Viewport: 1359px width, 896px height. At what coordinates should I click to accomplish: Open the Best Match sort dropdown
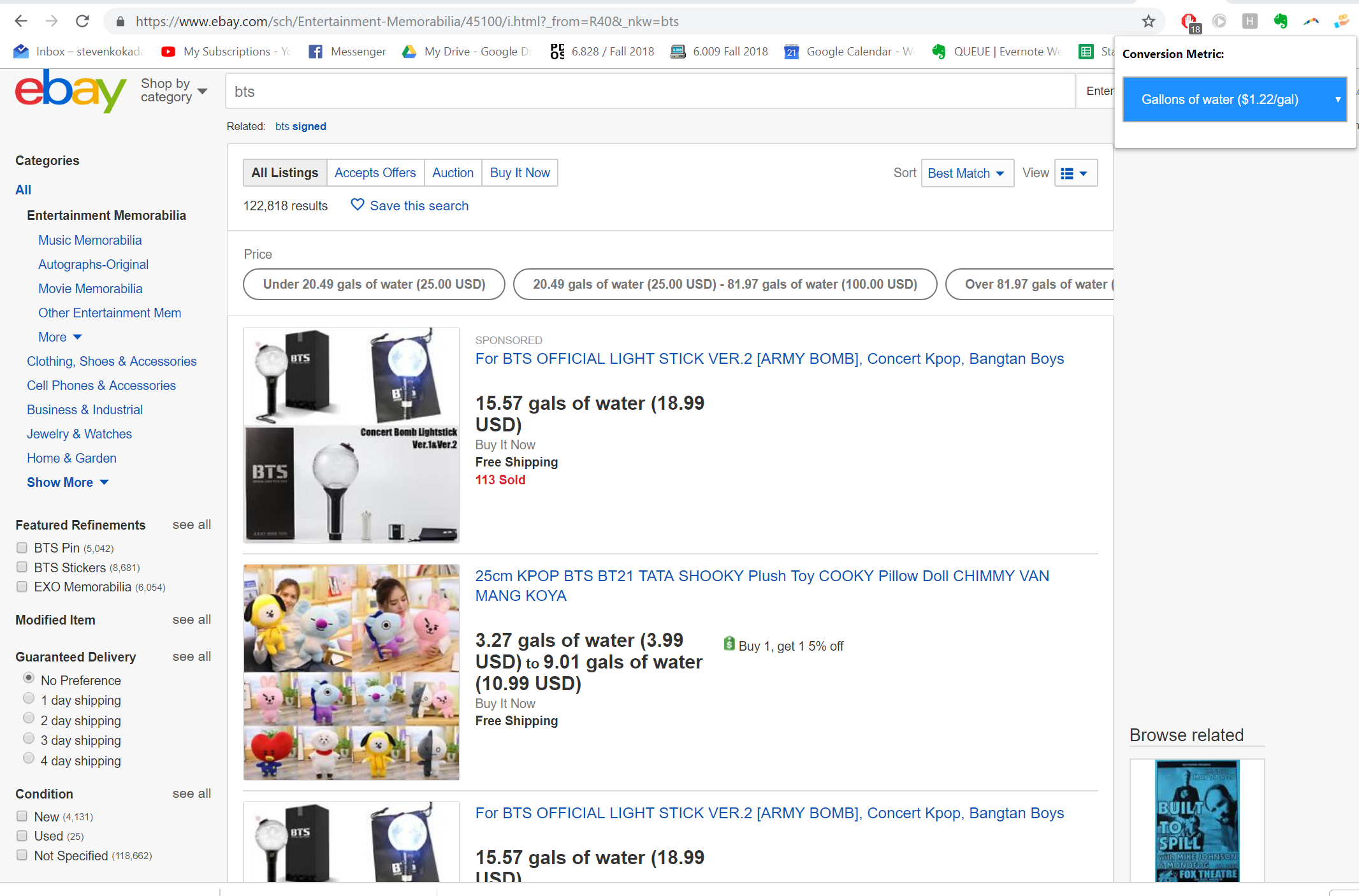[966, 173]
